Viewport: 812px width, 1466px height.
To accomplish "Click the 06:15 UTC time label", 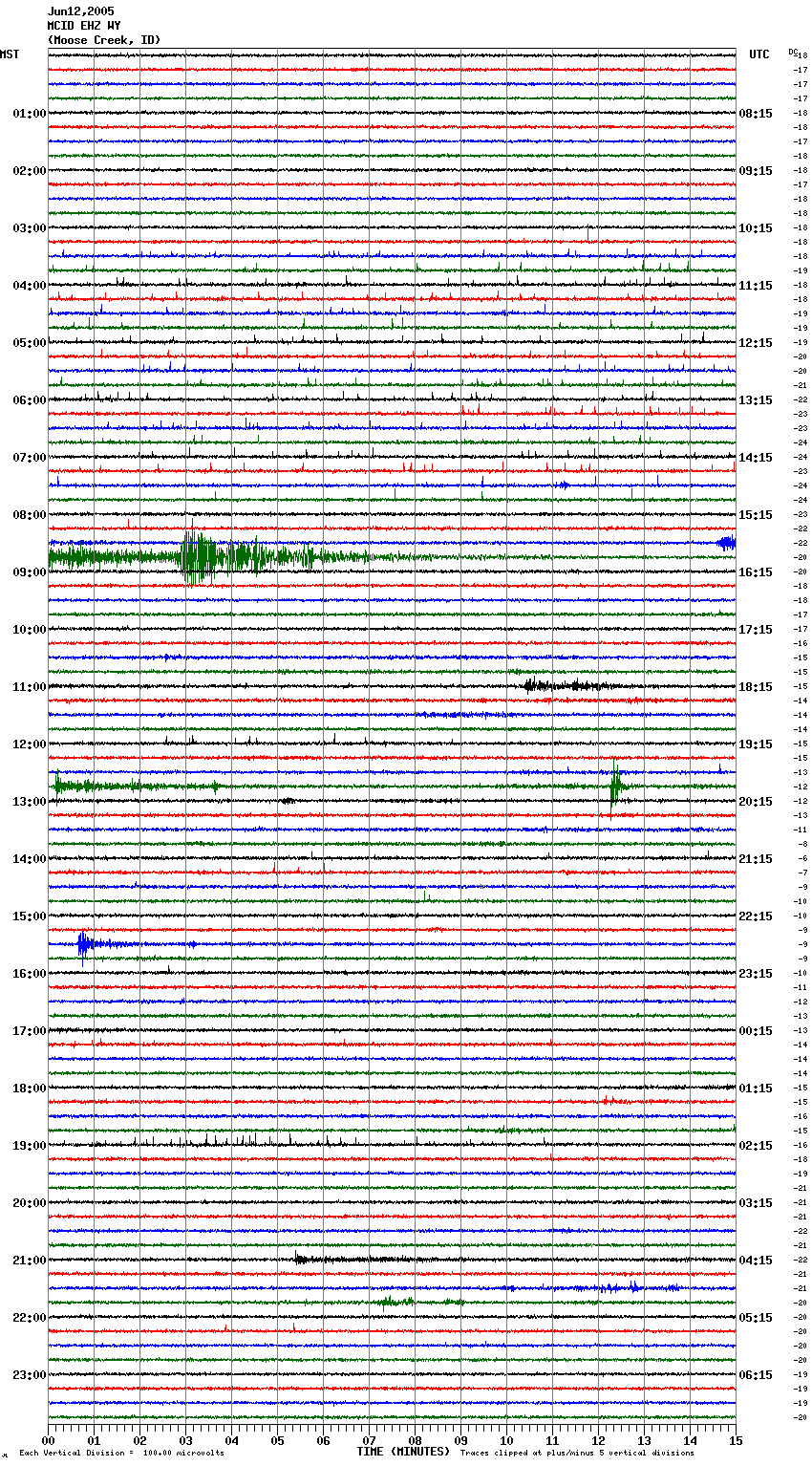I will [x=756, y=1375].
